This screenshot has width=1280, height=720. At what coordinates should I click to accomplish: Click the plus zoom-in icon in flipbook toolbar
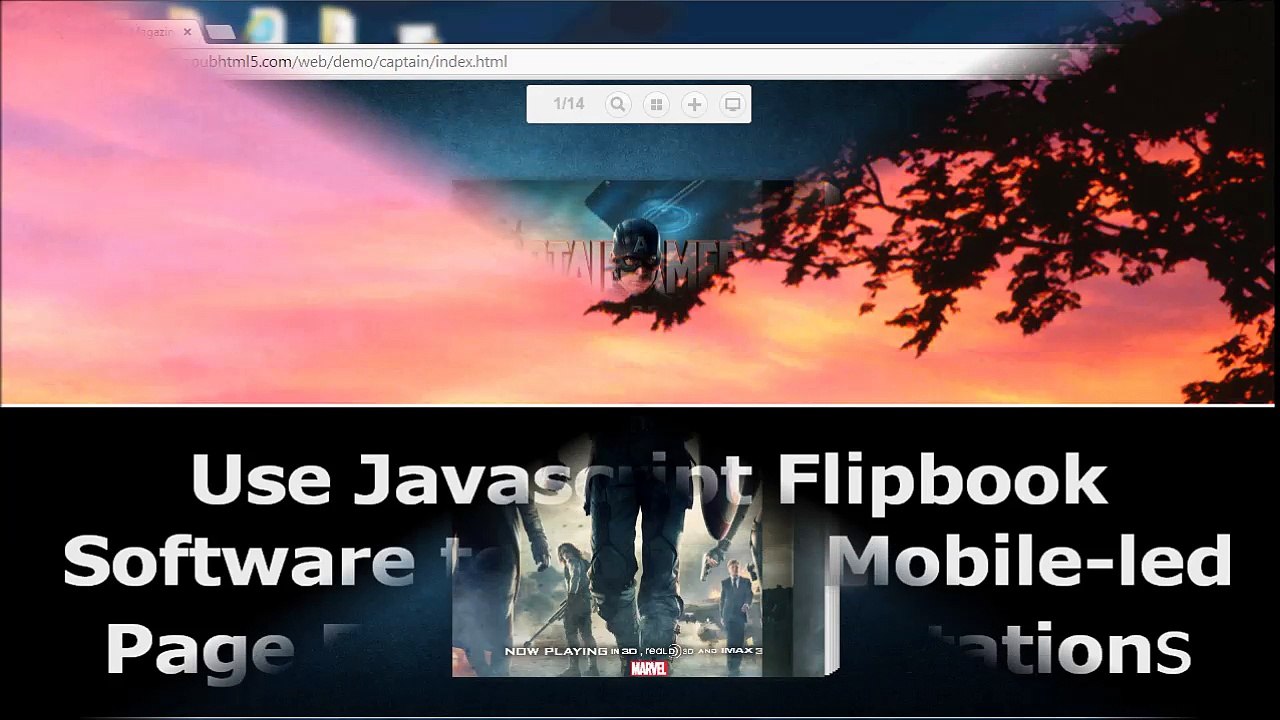(x=694, y=104)
